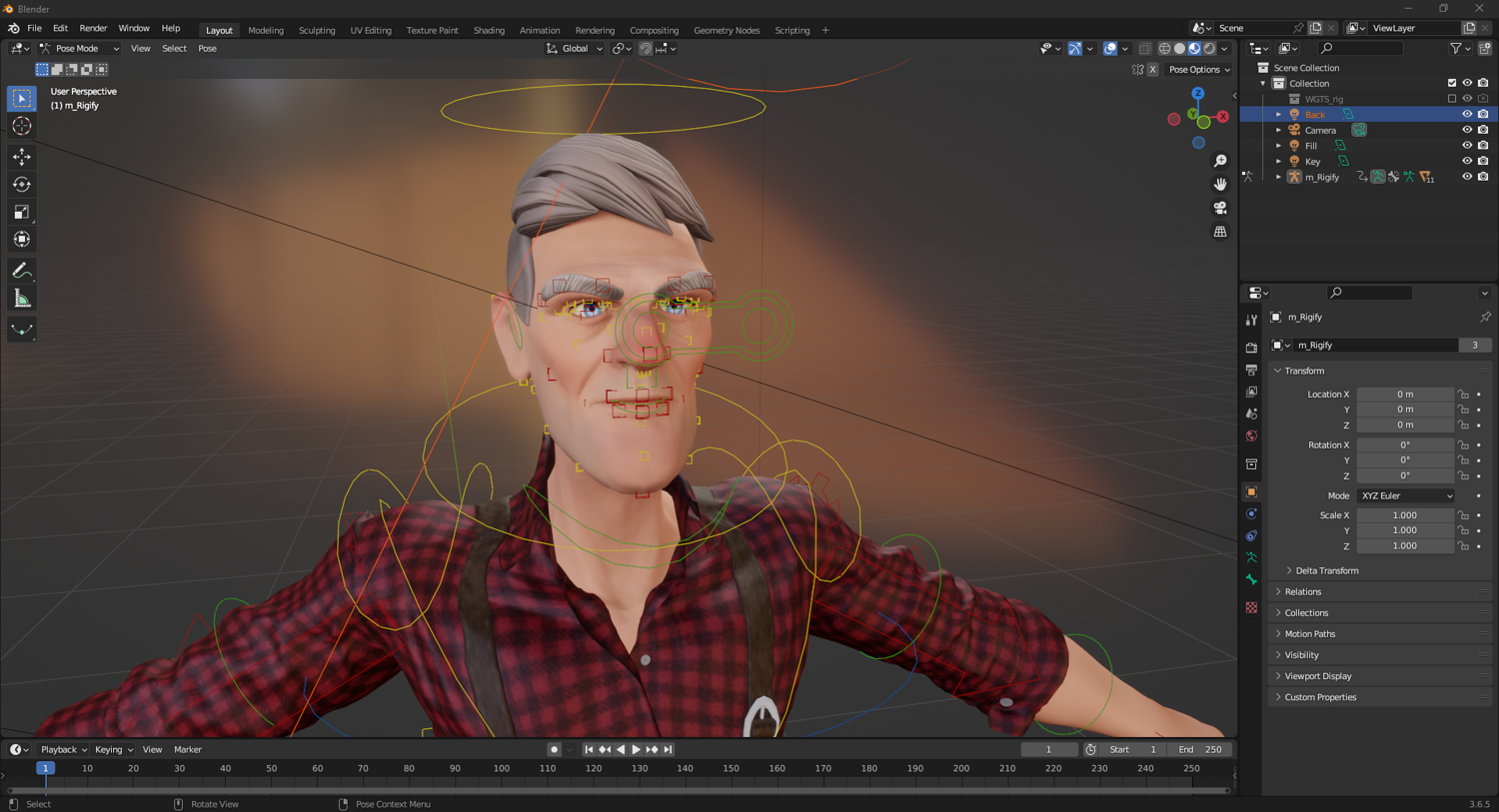Open the Keying popover in timeline

pyautogui.click(x=113, y=749)
